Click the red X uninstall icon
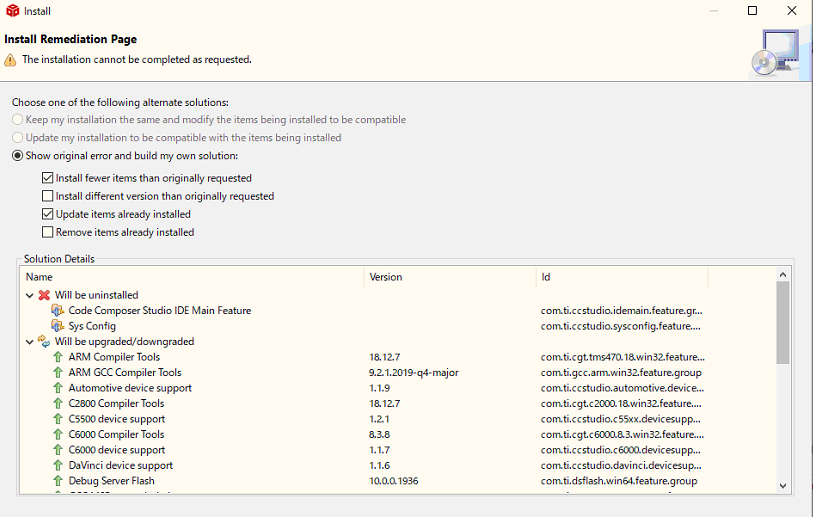Image resolution: width=813 pixels, height=517 pixels. coord(44,295)
